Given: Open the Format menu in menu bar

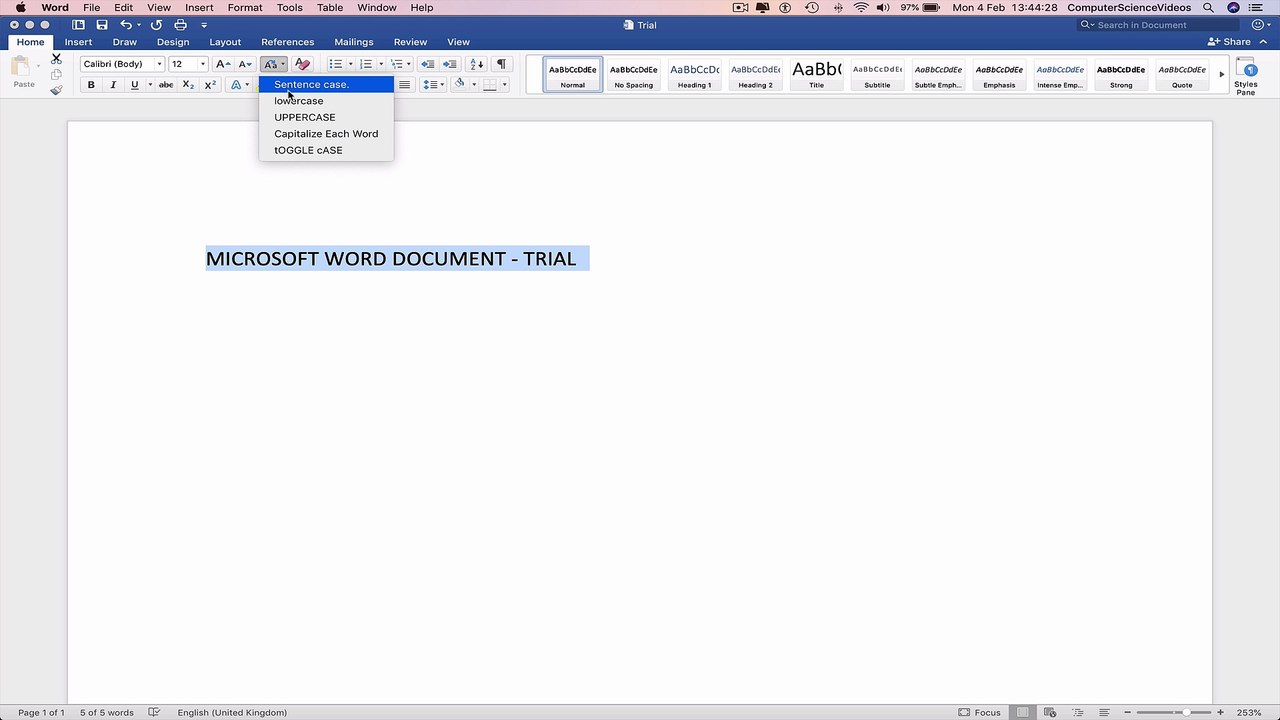Looking at the screenshot, I should [x=245, y=7].
